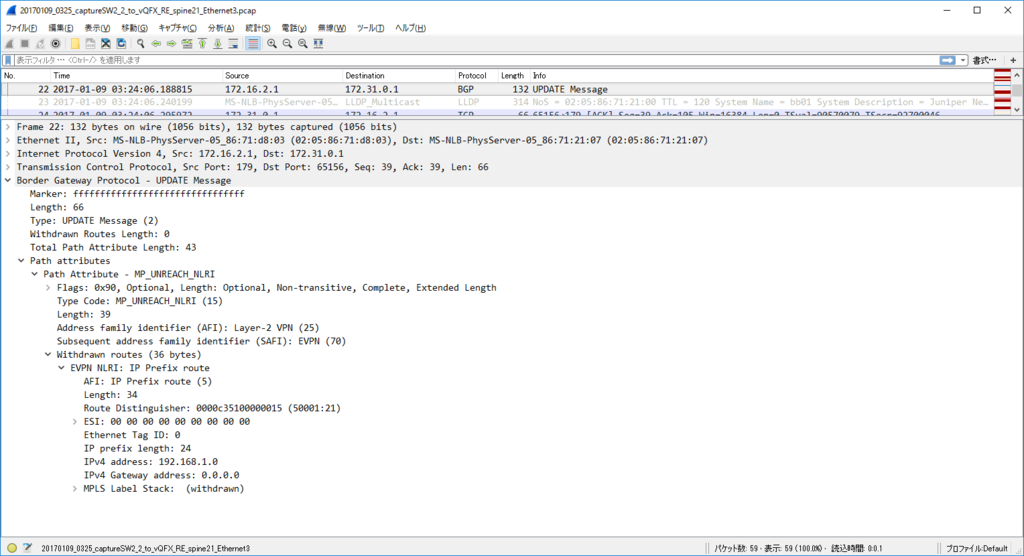The height and width of the screenshot is (556, 1024).
Task: Add a filter button with plus icon
Action: coord(1013,60)
